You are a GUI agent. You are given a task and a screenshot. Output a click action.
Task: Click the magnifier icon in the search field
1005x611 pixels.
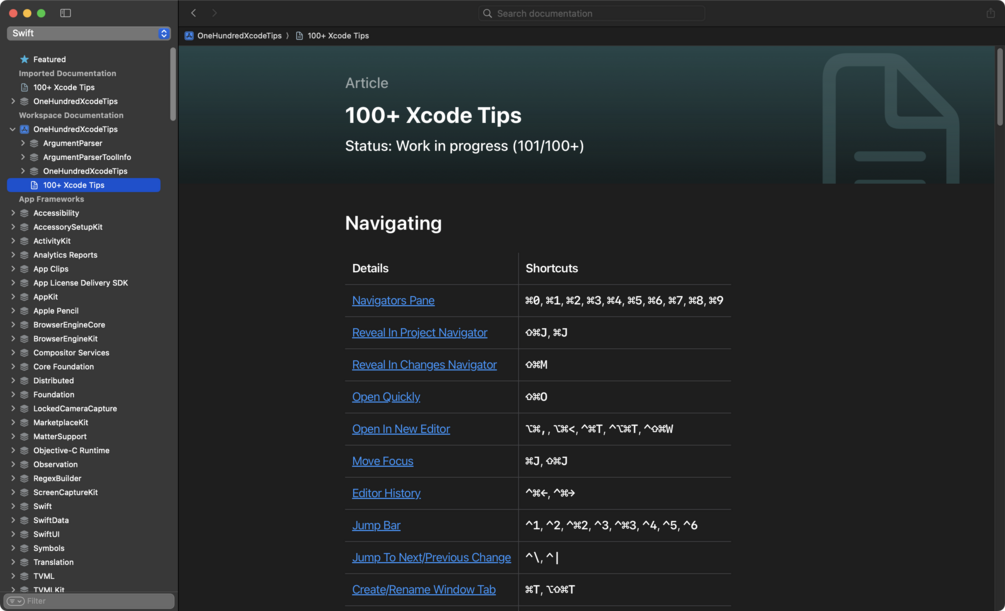pos(487,13)
